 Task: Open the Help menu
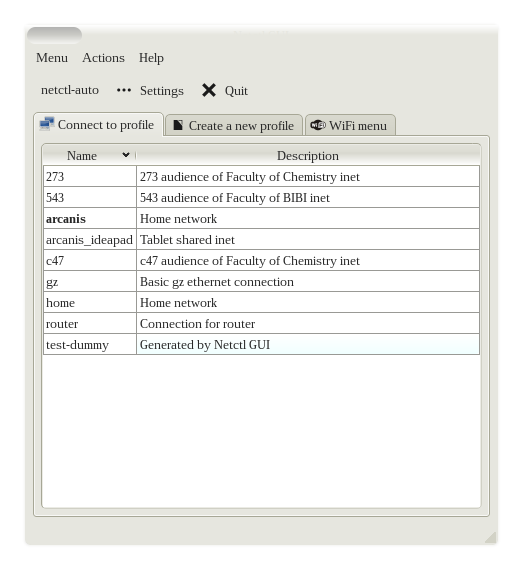point(151,58)
